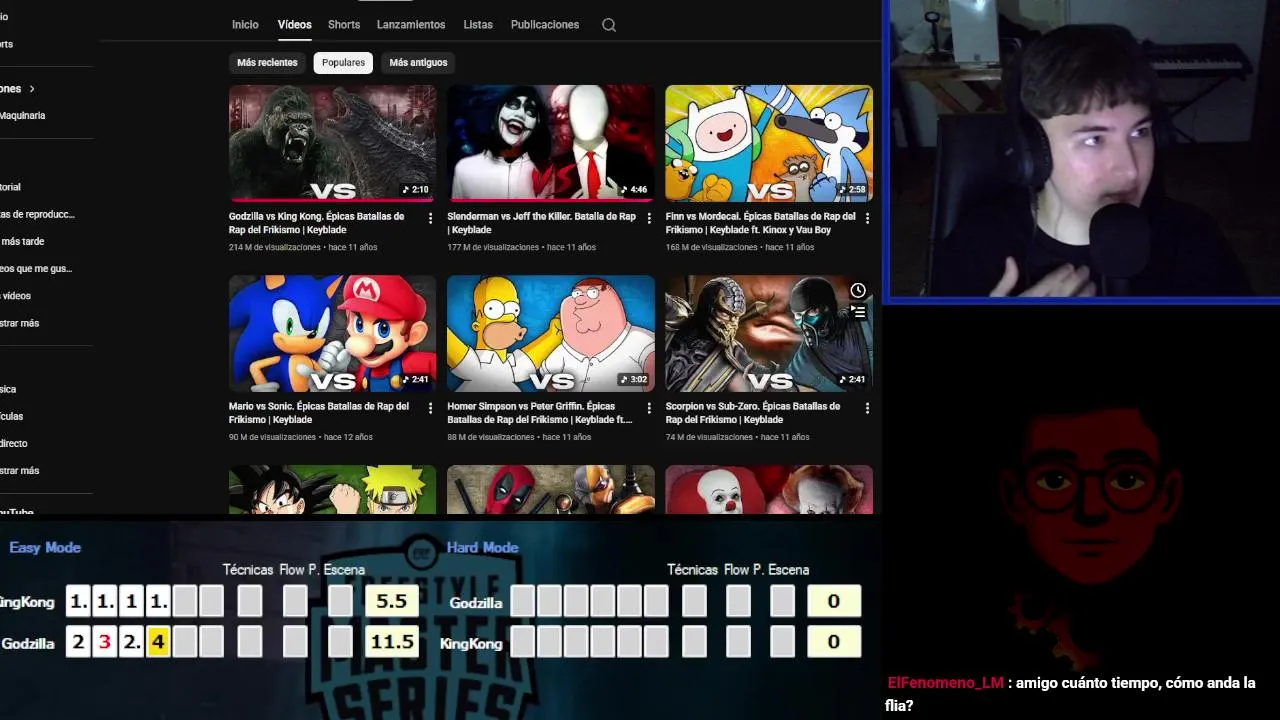Play the Finn vs Mordecai thumbnail

769,143
